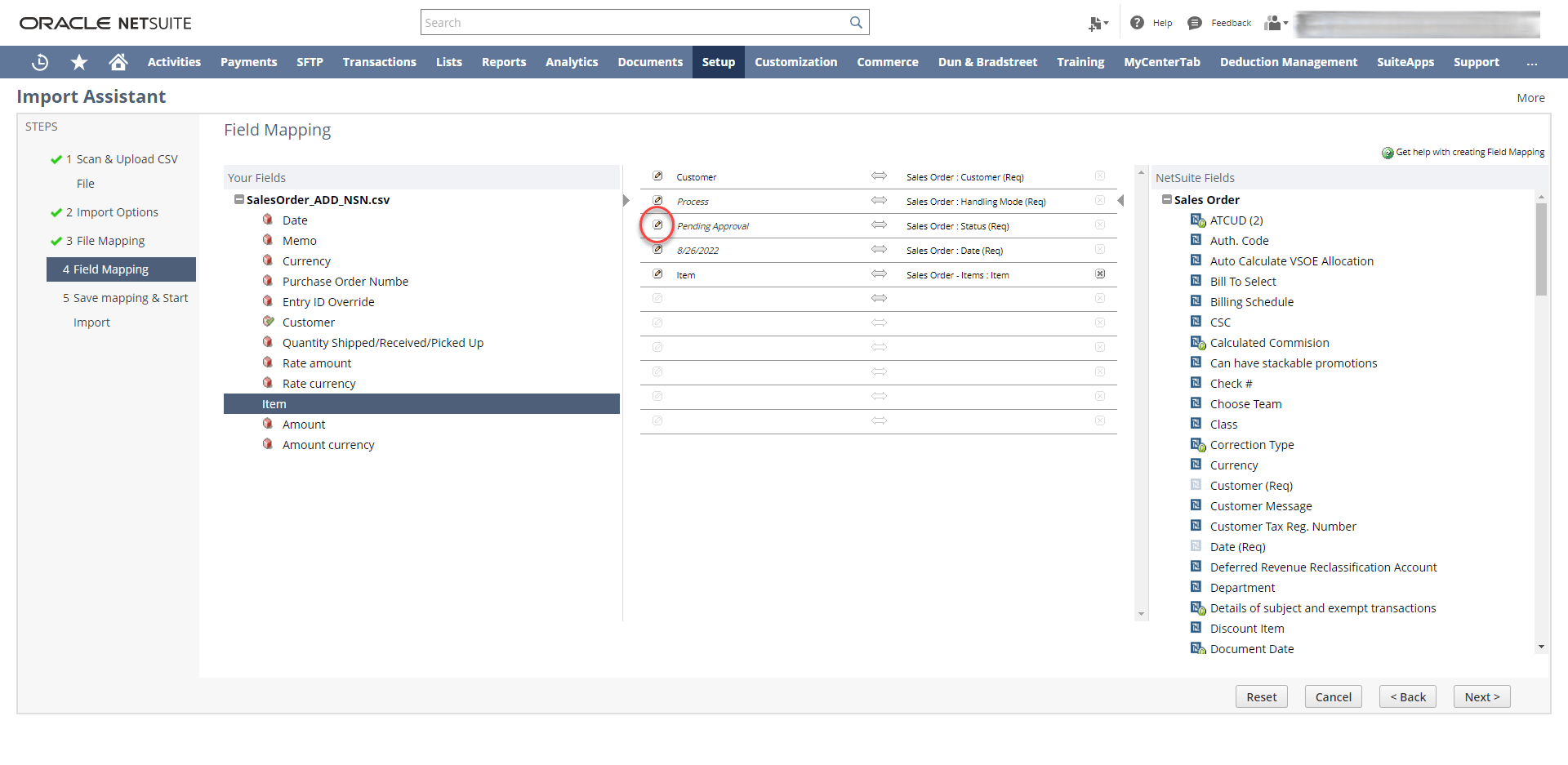Click Sales Order : Handling Mode (Req) text

[x=976, y=202]
